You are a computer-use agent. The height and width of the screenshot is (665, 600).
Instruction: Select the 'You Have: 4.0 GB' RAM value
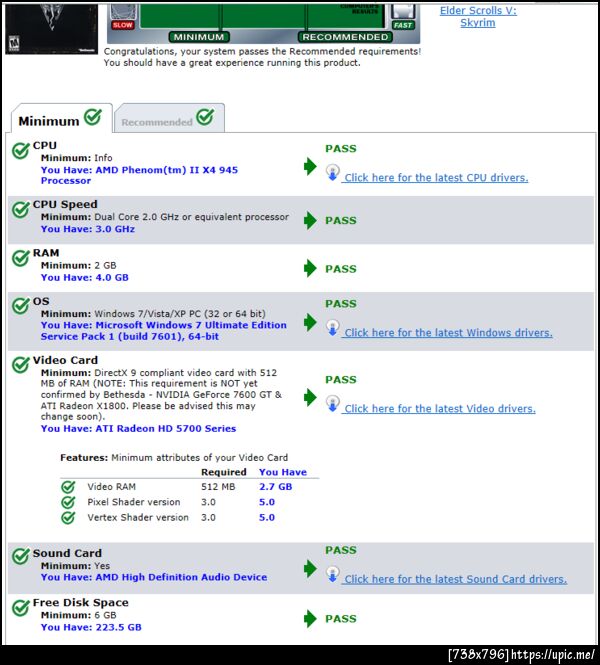[x=85, y=277]
